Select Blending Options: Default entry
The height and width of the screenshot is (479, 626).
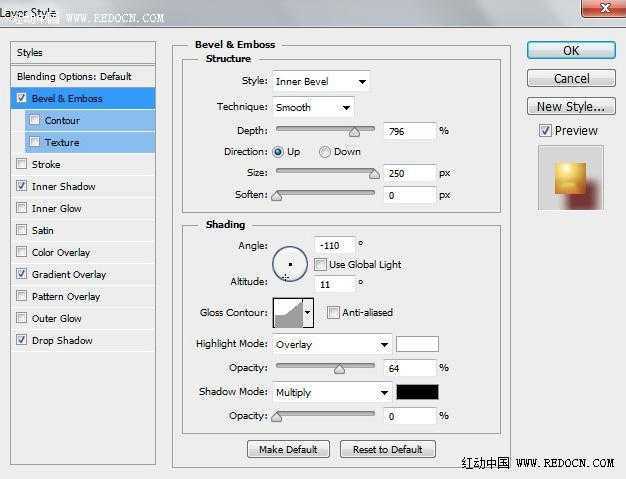click(x=83, y=76)
